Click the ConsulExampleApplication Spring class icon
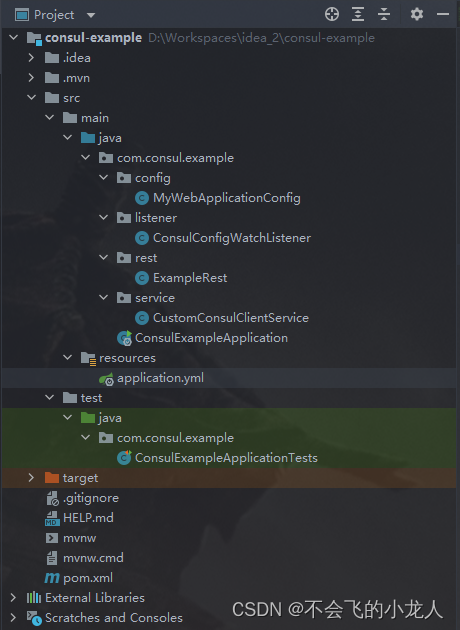The width and height of the screenshot is (460, 630). pyautogui.click(x=124, y=338)
